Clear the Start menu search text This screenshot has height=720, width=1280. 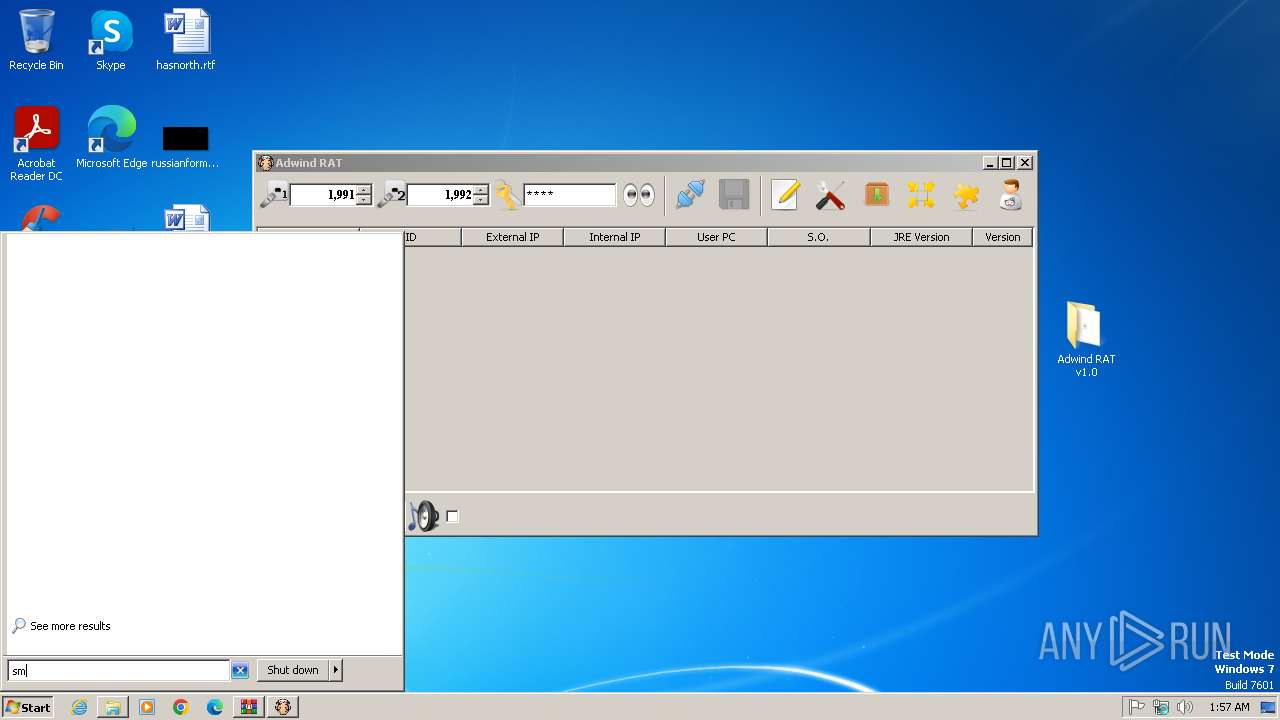240,670
